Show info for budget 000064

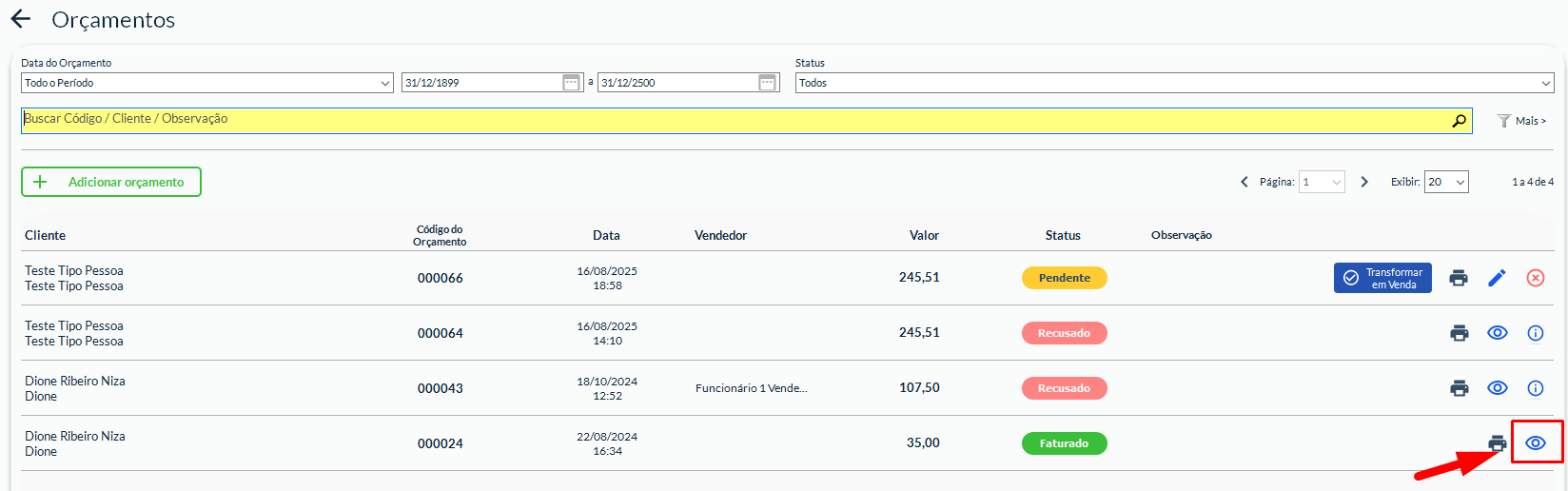(x=1536, y=333)
